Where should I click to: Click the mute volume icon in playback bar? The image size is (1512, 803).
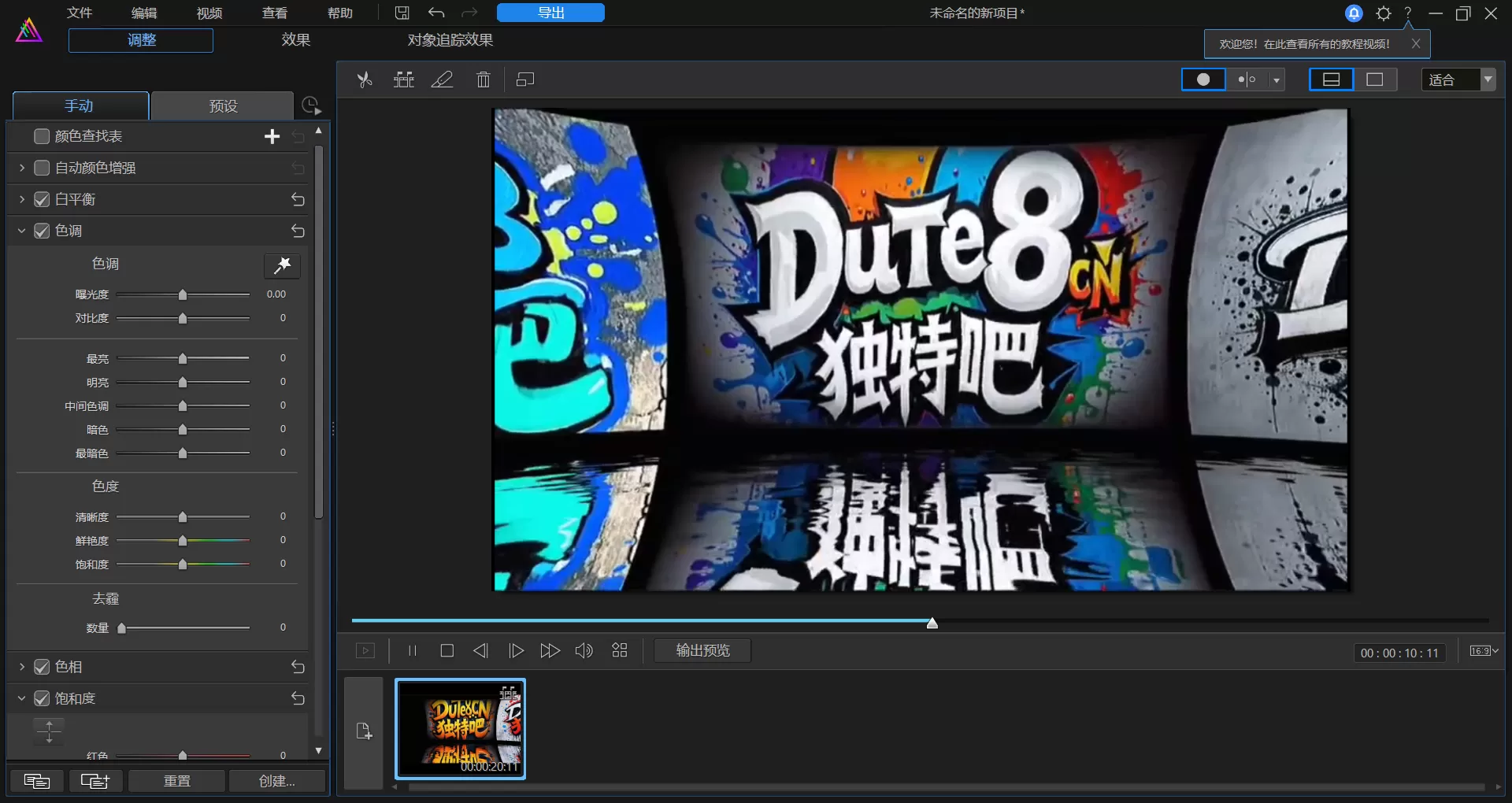(x=583, y=650)
